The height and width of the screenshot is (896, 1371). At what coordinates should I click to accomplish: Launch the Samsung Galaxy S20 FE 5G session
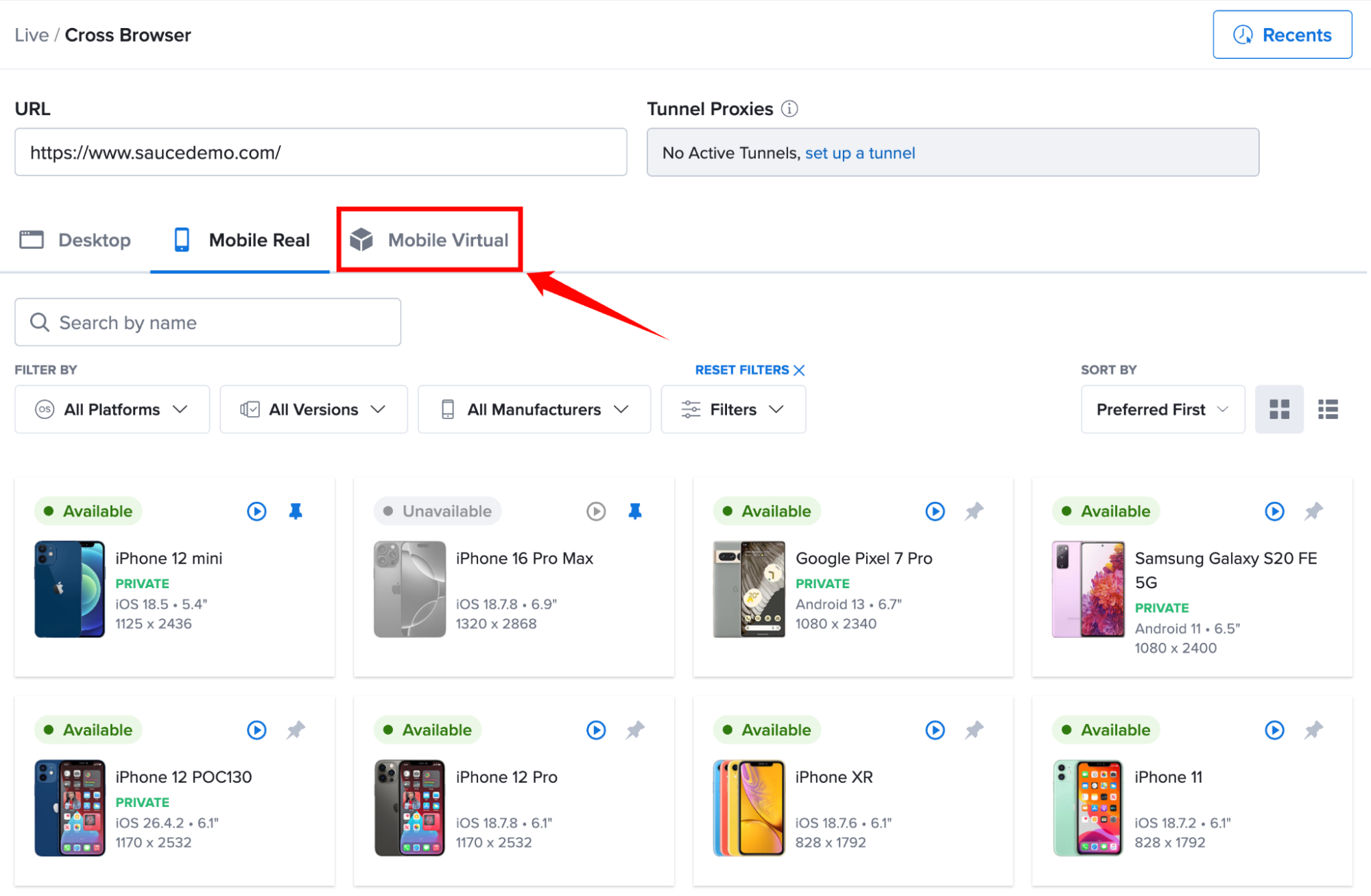[1274, 511]
